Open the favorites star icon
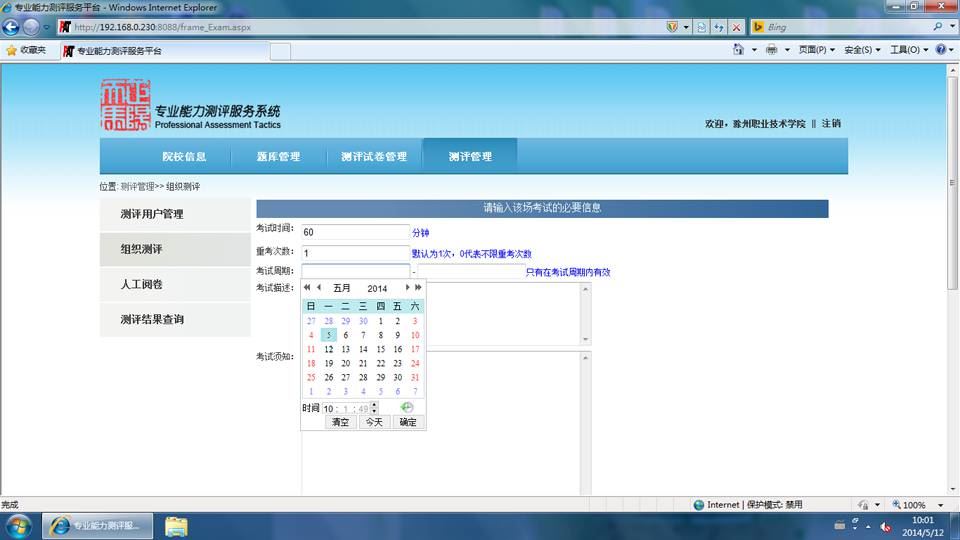 11,50
